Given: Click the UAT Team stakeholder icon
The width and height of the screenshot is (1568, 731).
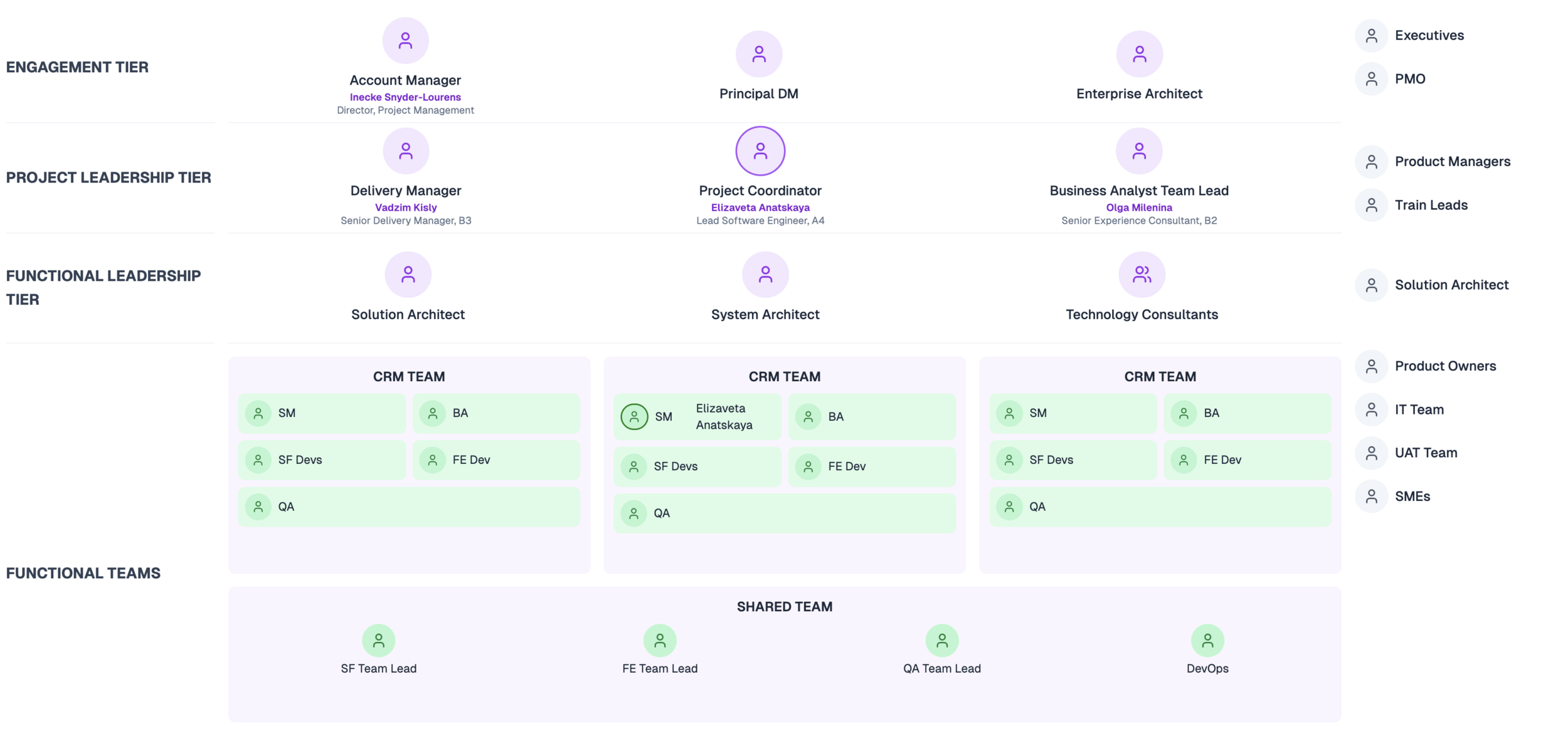Looking at the screenshot, I should pyautogui.click(x=1371, y=453).
